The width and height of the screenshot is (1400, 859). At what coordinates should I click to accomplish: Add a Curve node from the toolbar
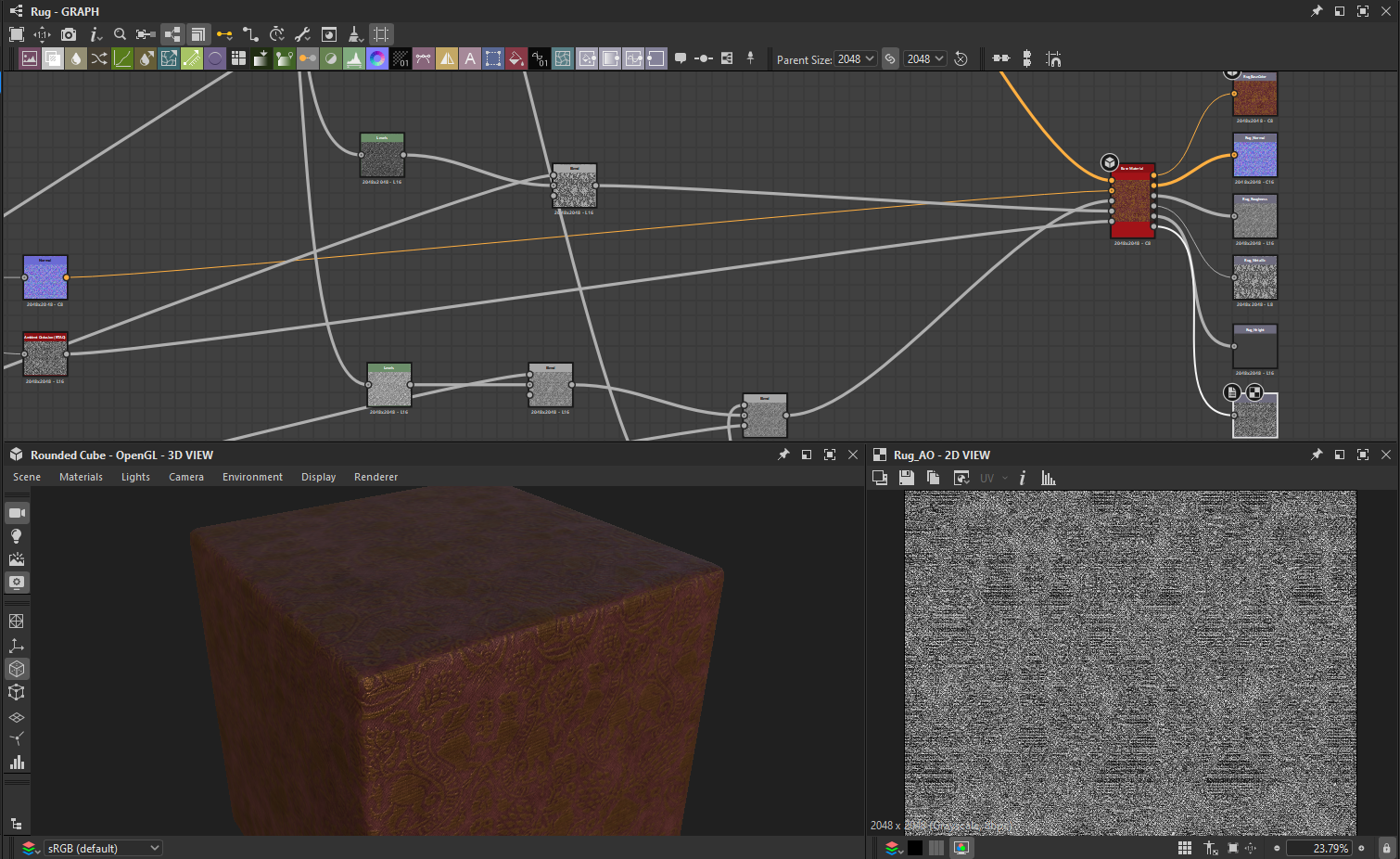point(122,58)
